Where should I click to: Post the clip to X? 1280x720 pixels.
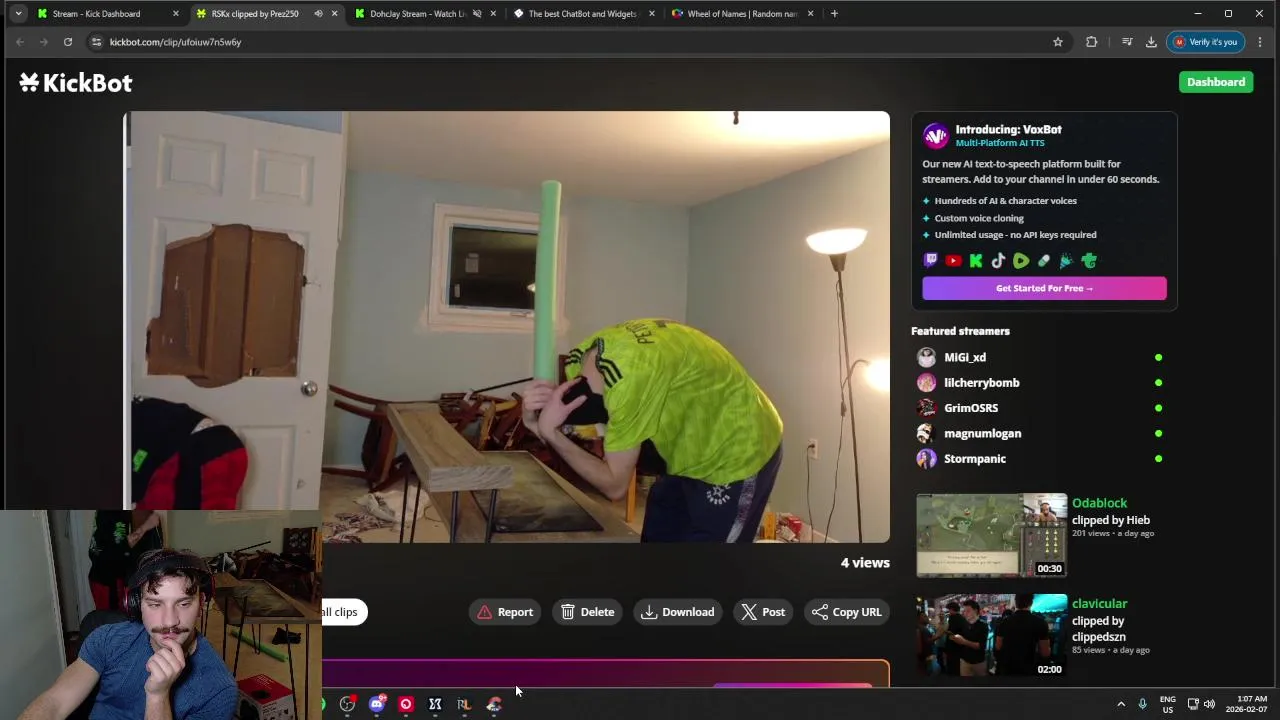click(x=763, y=612)
